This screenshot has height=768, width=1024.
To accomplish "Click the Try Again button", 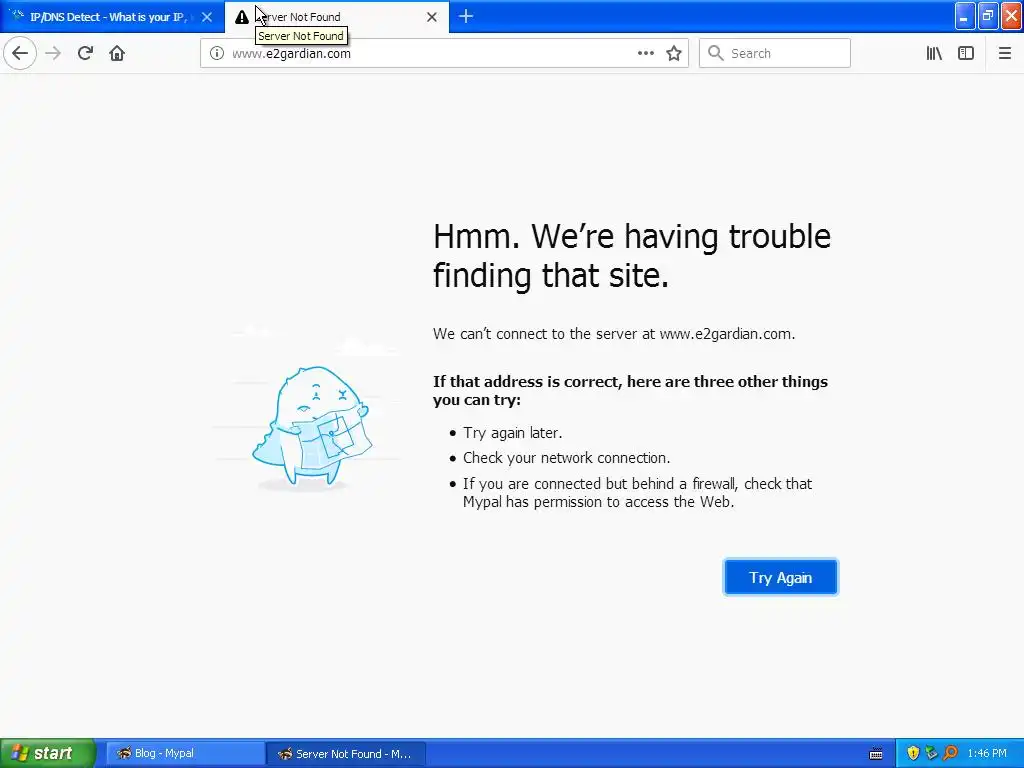I will tap(780, 577).
